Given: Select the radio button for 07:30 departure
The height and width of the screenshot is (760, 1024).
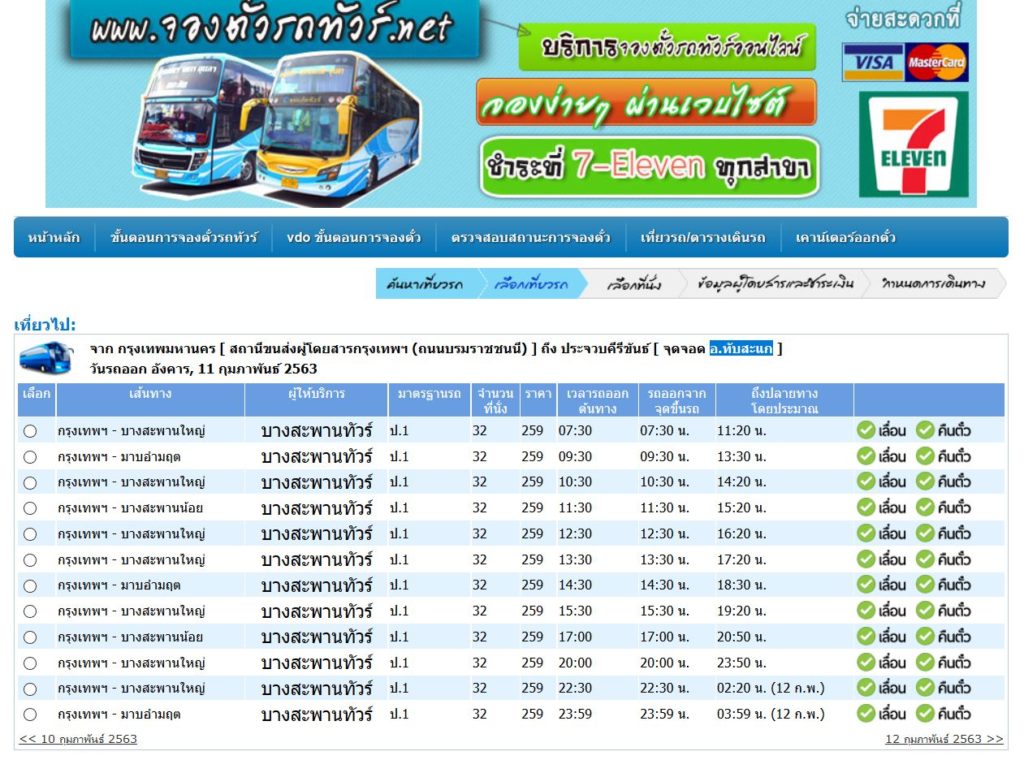Looking at the screenshot, I should point(30,431).
